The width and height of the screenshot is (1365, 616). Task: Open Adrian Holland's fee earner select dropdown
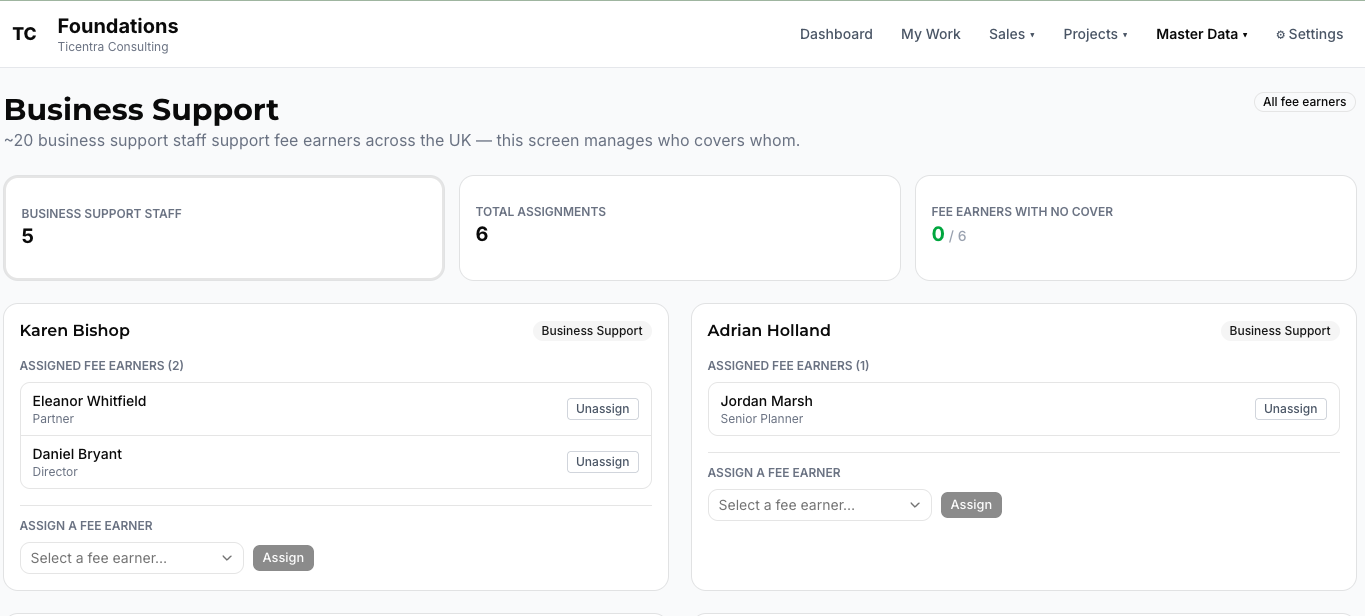coord(820,505)
